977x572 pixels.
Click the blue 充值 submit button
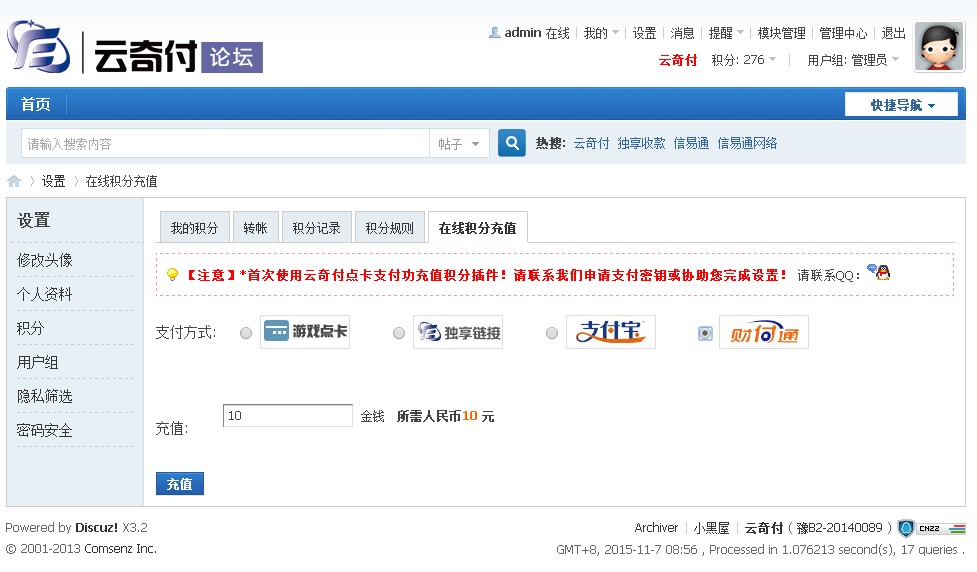coord(179,484)
